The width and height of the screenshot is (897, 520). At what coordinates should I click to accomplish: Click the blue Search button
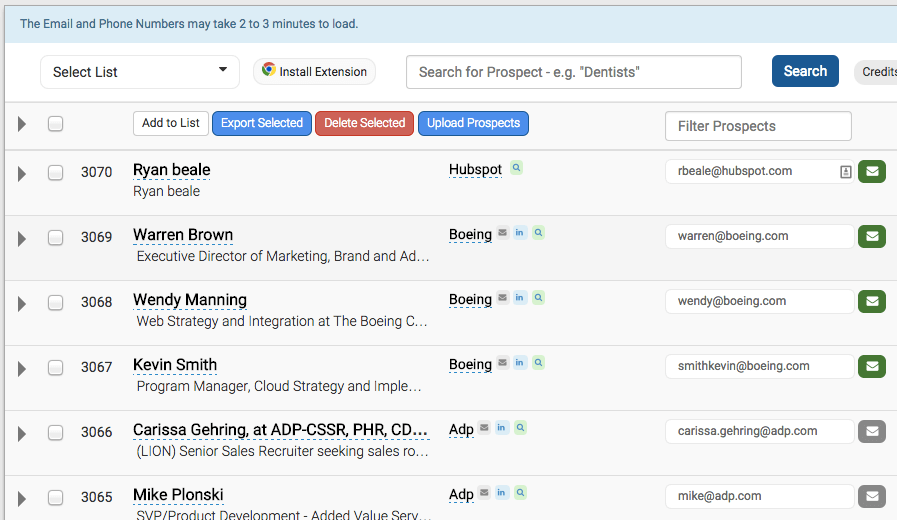pos(805,71)
